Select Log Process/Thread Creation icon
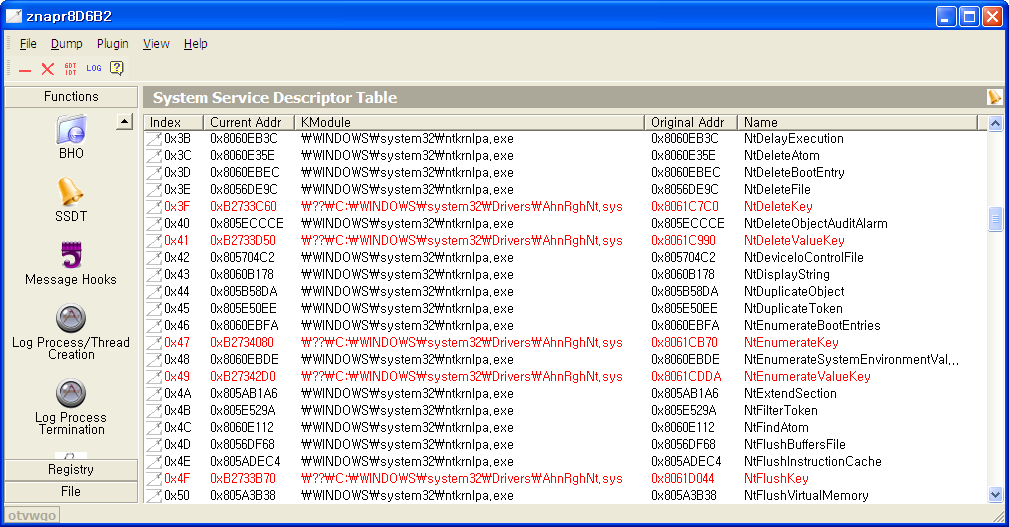1009x527 pixels. pos(71,319)
